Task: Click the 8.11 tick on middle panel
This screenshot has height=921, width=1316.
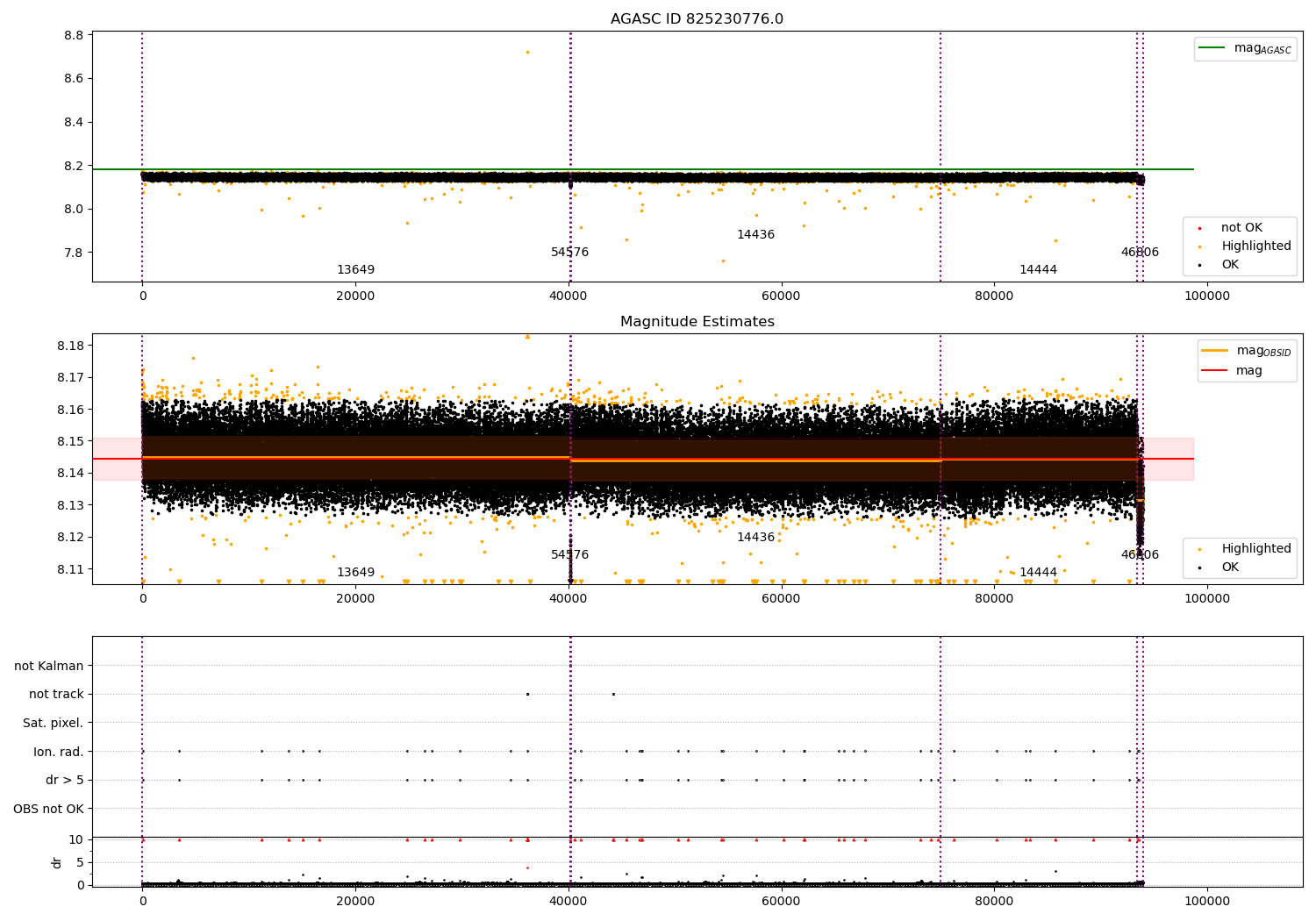Action: [x=71, y=569]
